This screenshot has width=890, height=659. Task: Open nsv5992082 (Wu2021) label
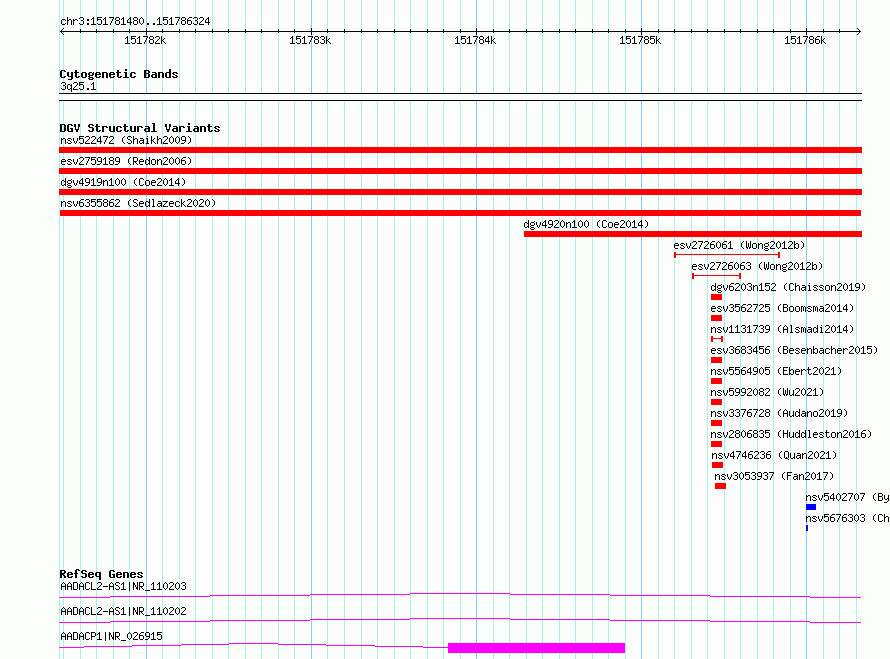coord(767,392)
